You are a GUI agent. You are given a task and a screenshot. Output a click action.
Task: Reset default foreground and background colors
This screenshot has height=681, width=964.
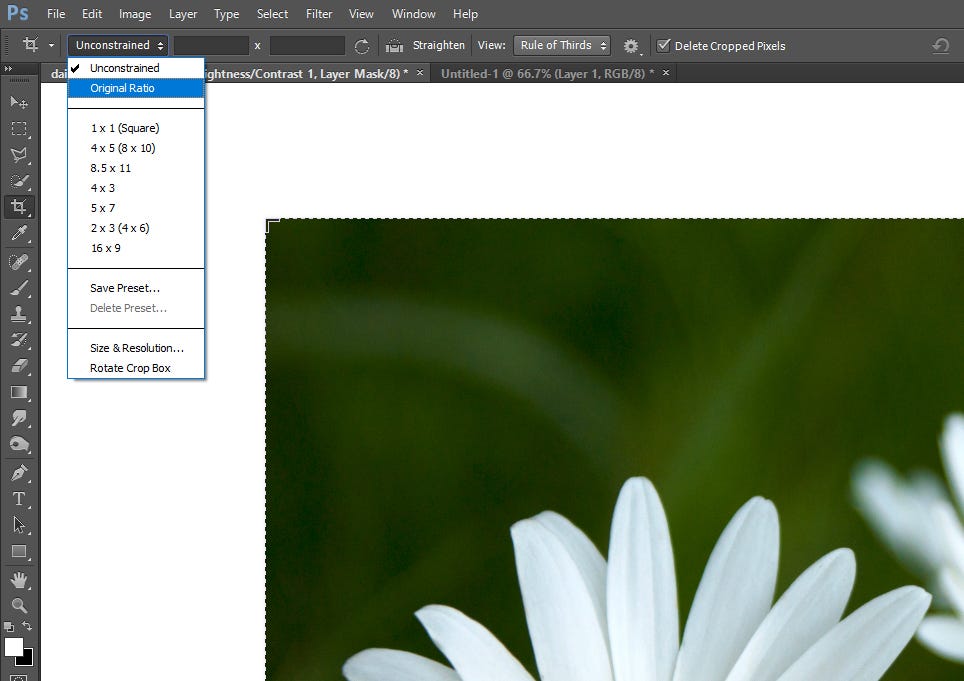click(x=9, y=627)
